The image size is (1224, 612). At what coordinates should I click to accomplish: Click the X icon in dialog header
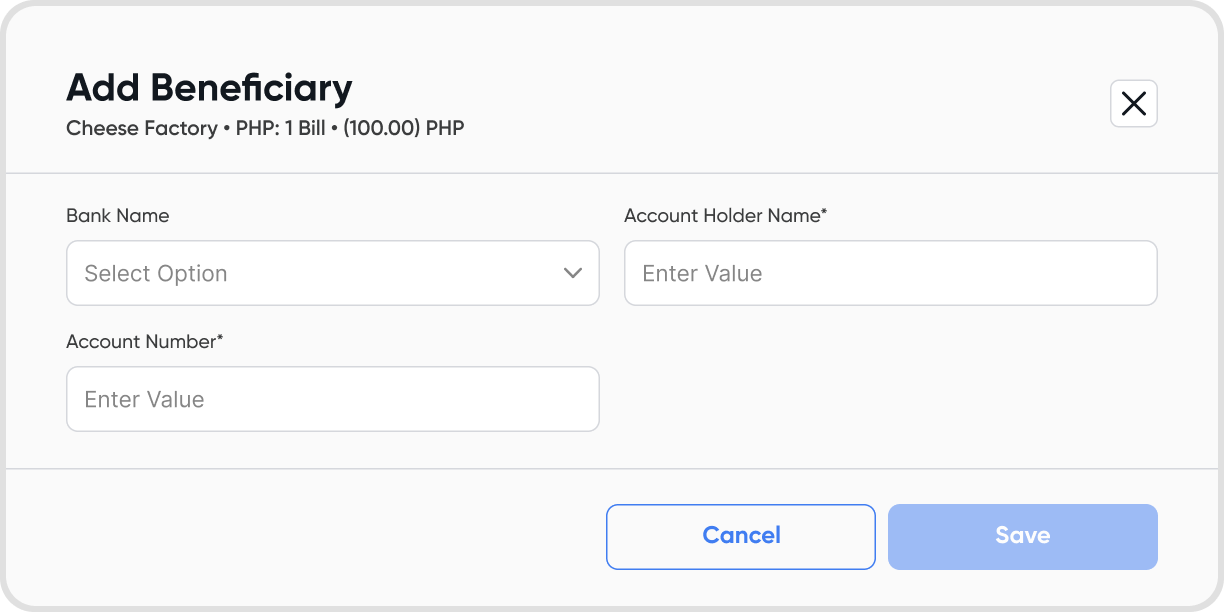(x=1133, y=103)
